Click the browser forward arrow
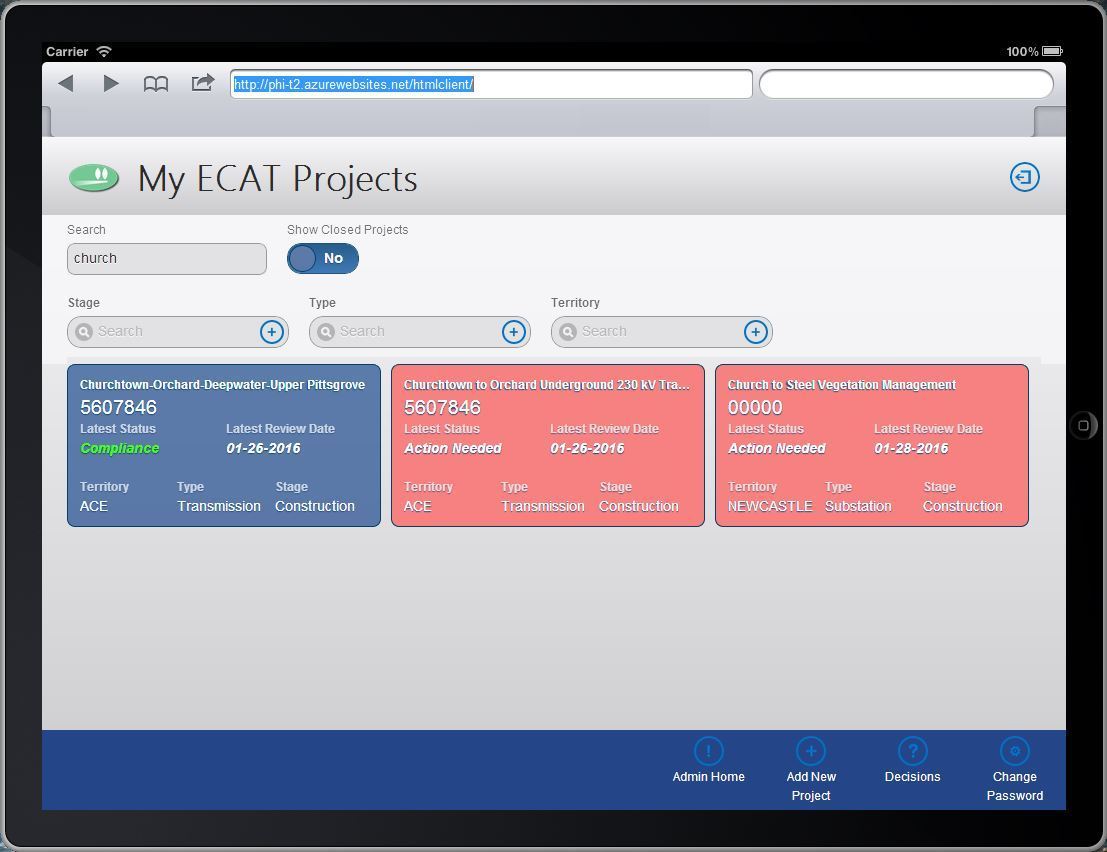Image resolution: width=1107 pixels, height=852 pixels. (111, 84)
